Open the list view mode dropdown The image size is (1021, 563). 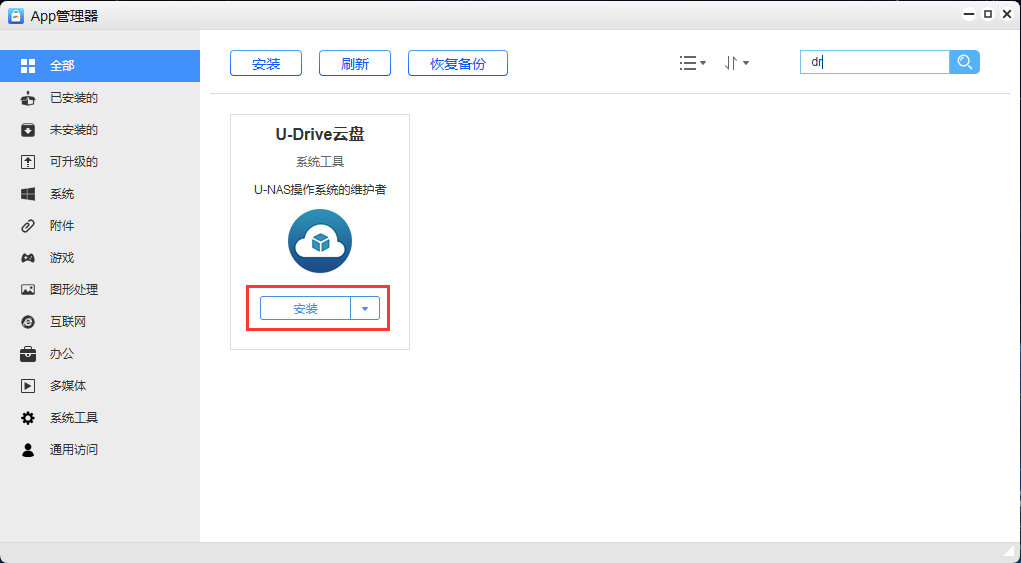(692, 63)
